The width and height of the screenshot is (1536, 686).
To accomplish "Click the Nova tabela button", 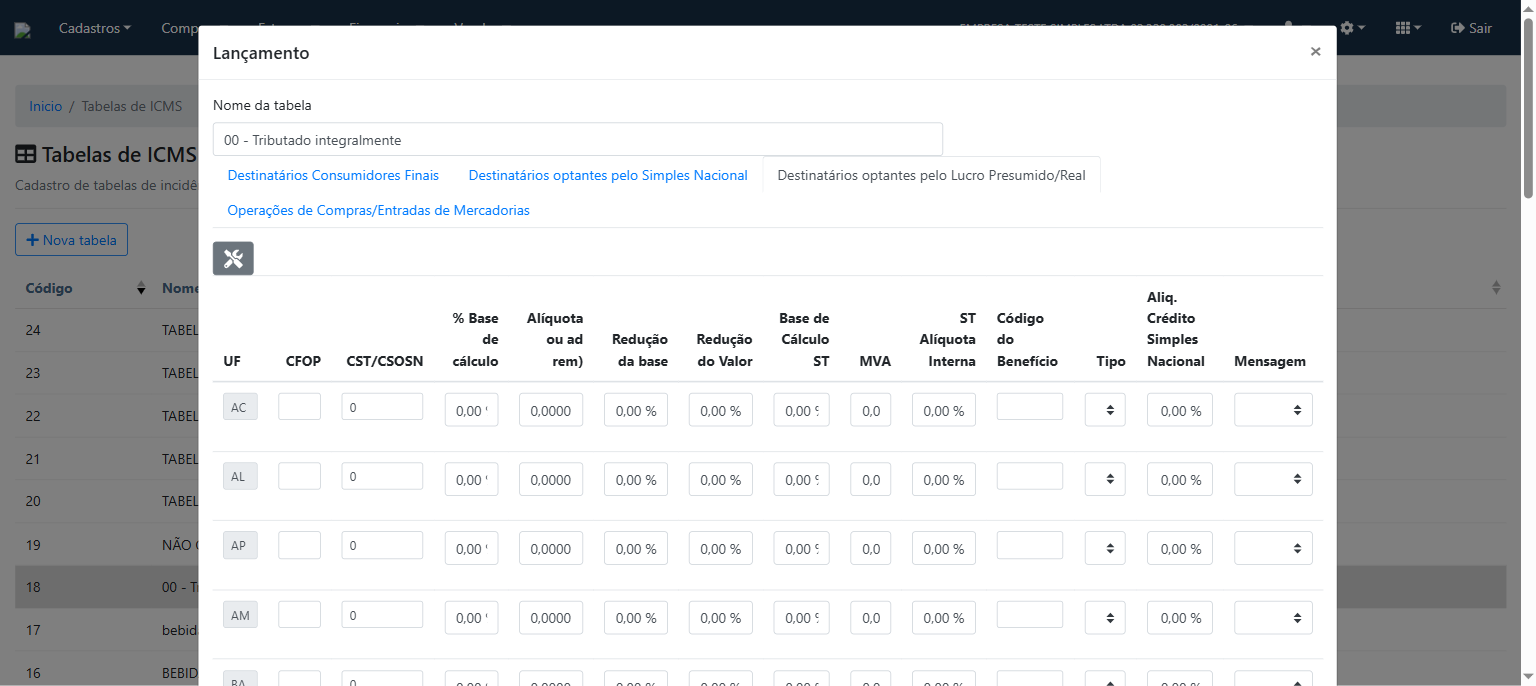I will [x=71, y=240].
